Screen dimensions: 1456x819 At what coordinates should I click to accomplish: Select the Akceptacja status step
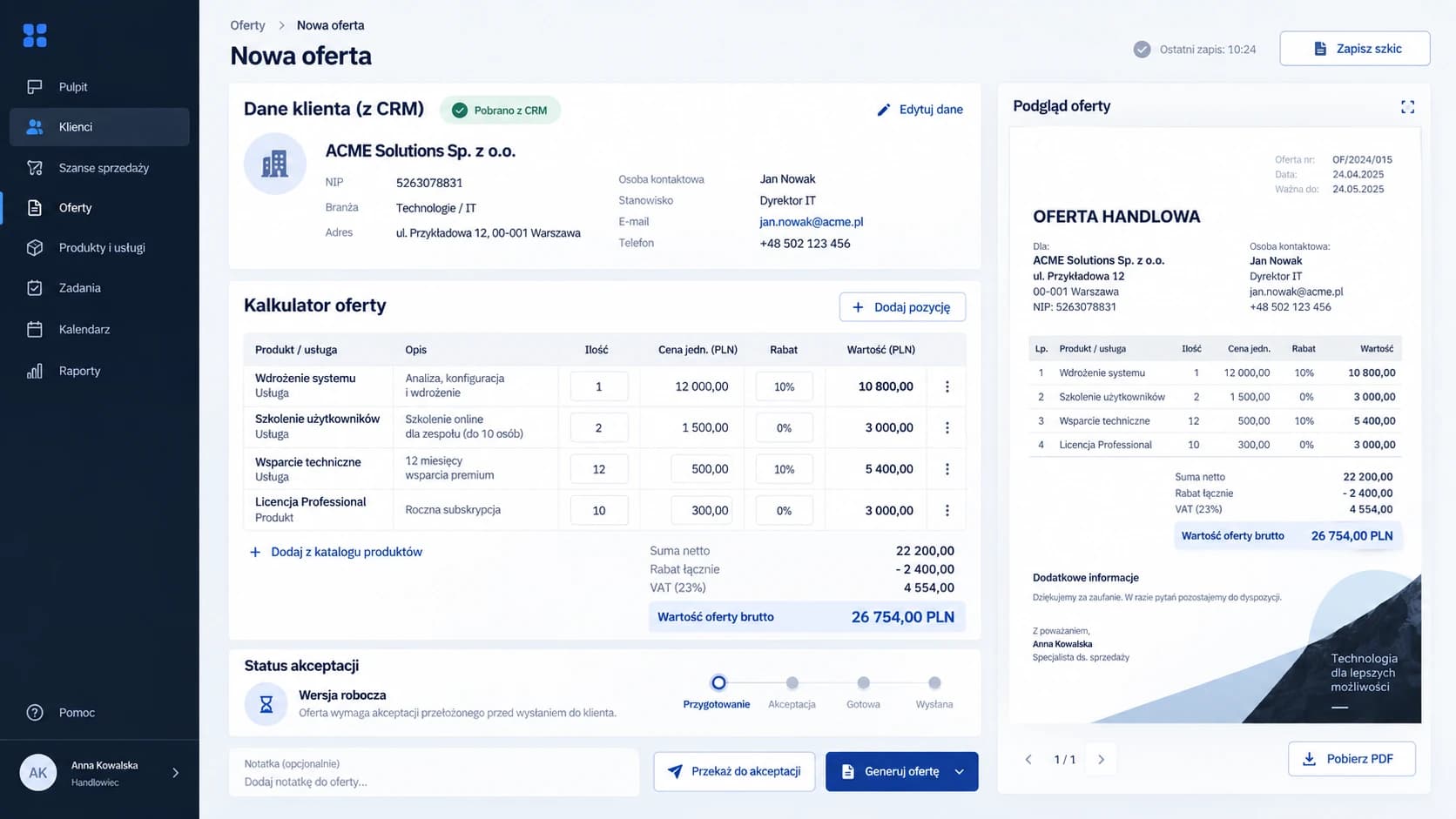pos(792,683)
